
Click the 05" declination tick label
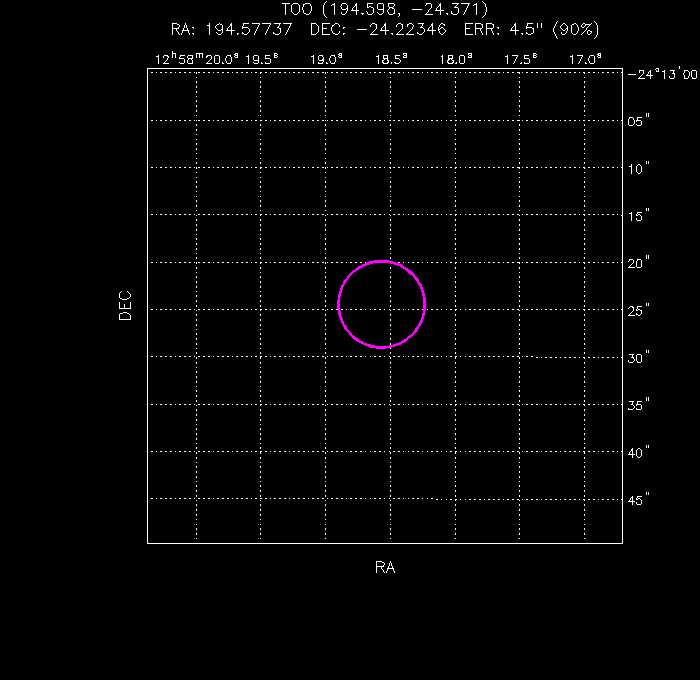point(639,121)
